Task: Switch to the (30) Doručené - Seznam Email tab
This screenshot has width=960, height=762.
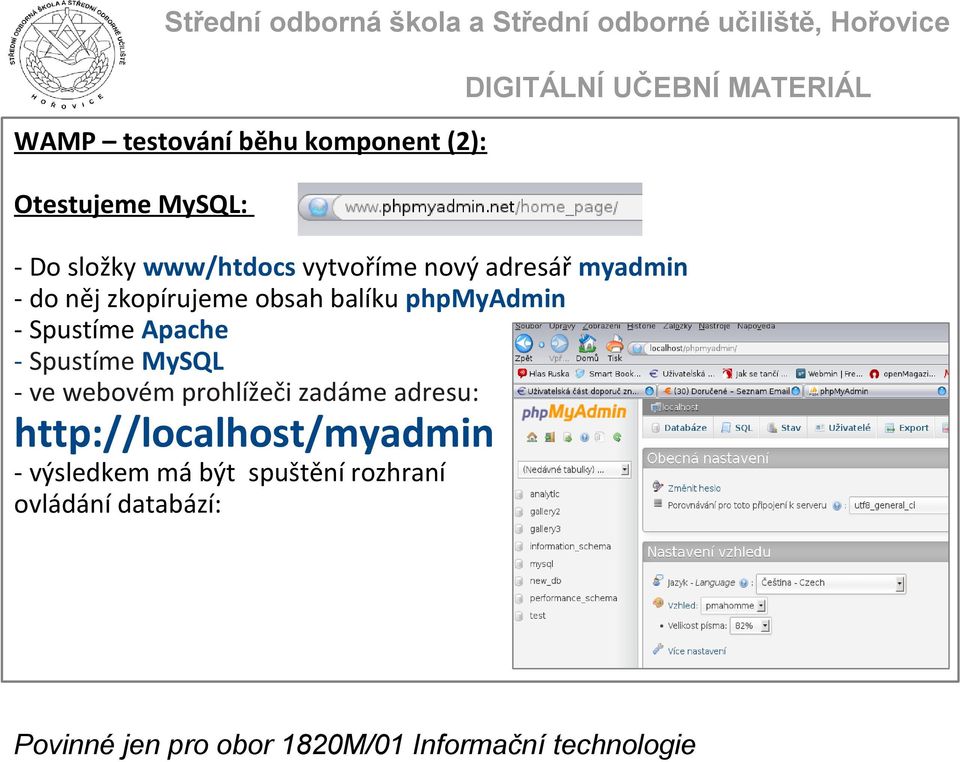Action: [x=731, y=390]
